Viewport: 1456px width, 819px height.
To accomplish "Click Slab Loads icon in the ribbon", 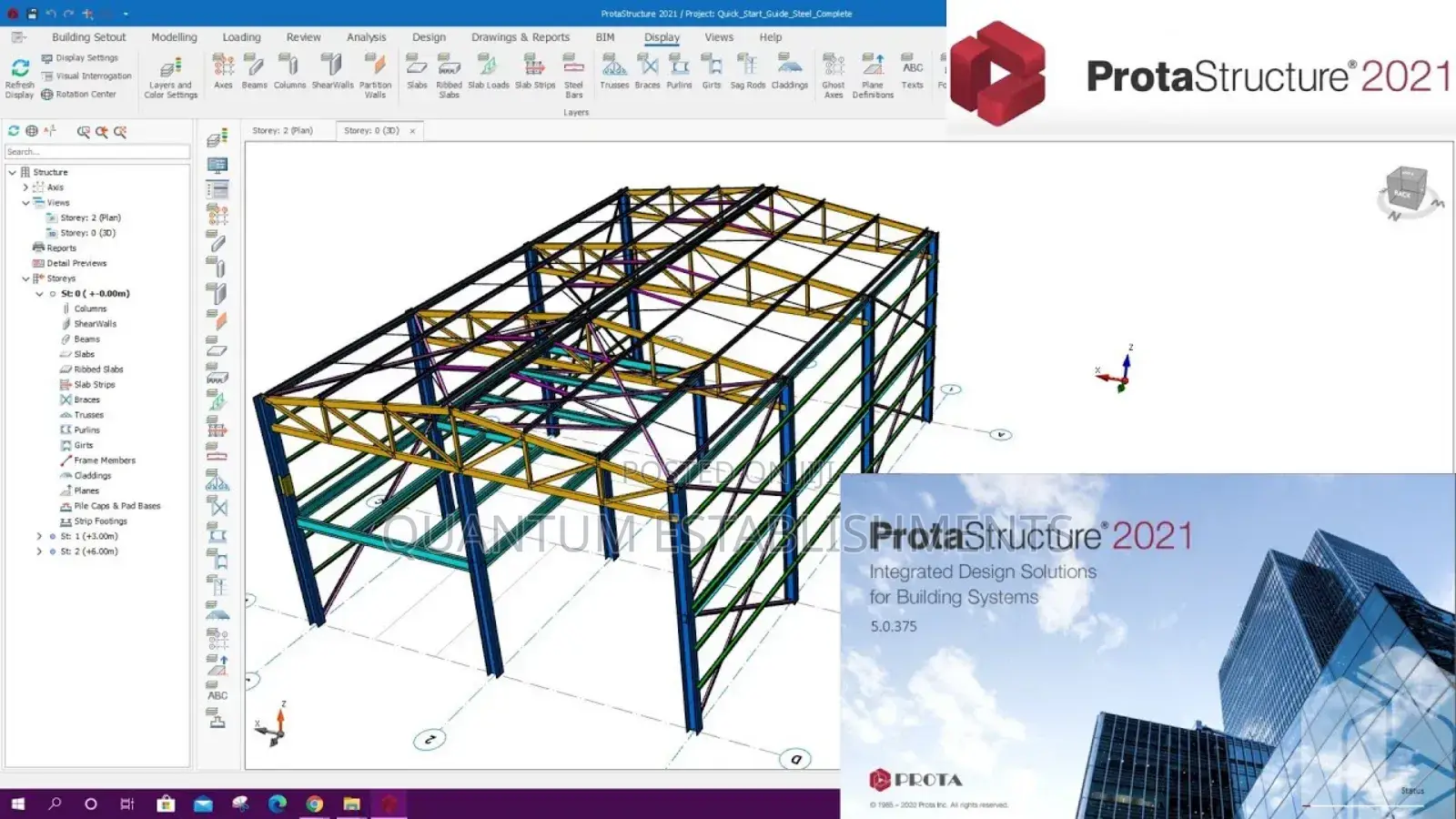I will [488, 65].
